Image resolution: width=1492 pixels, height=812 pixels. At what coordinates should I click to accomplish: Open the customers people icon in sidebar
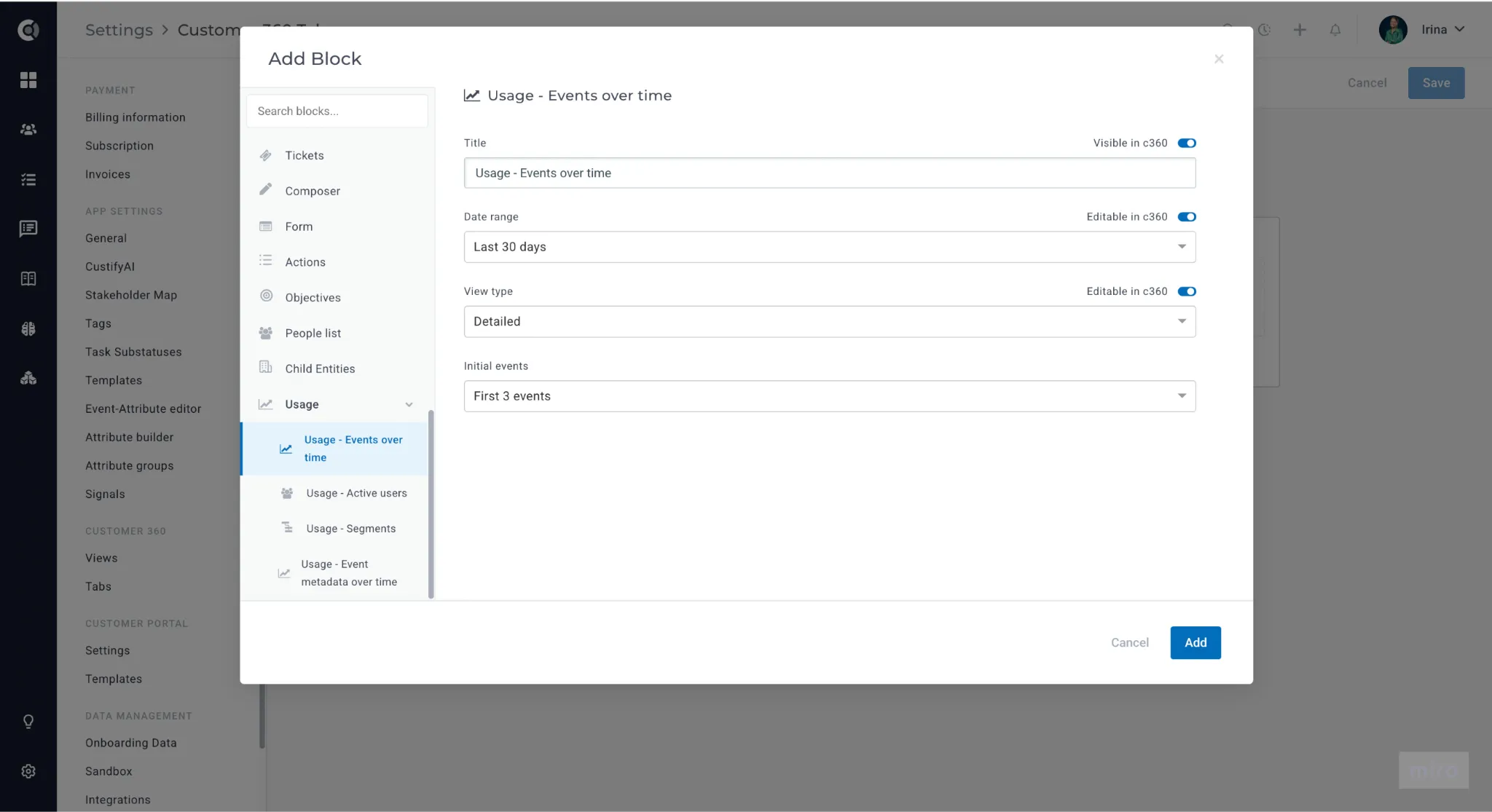(x=28, y=130)
